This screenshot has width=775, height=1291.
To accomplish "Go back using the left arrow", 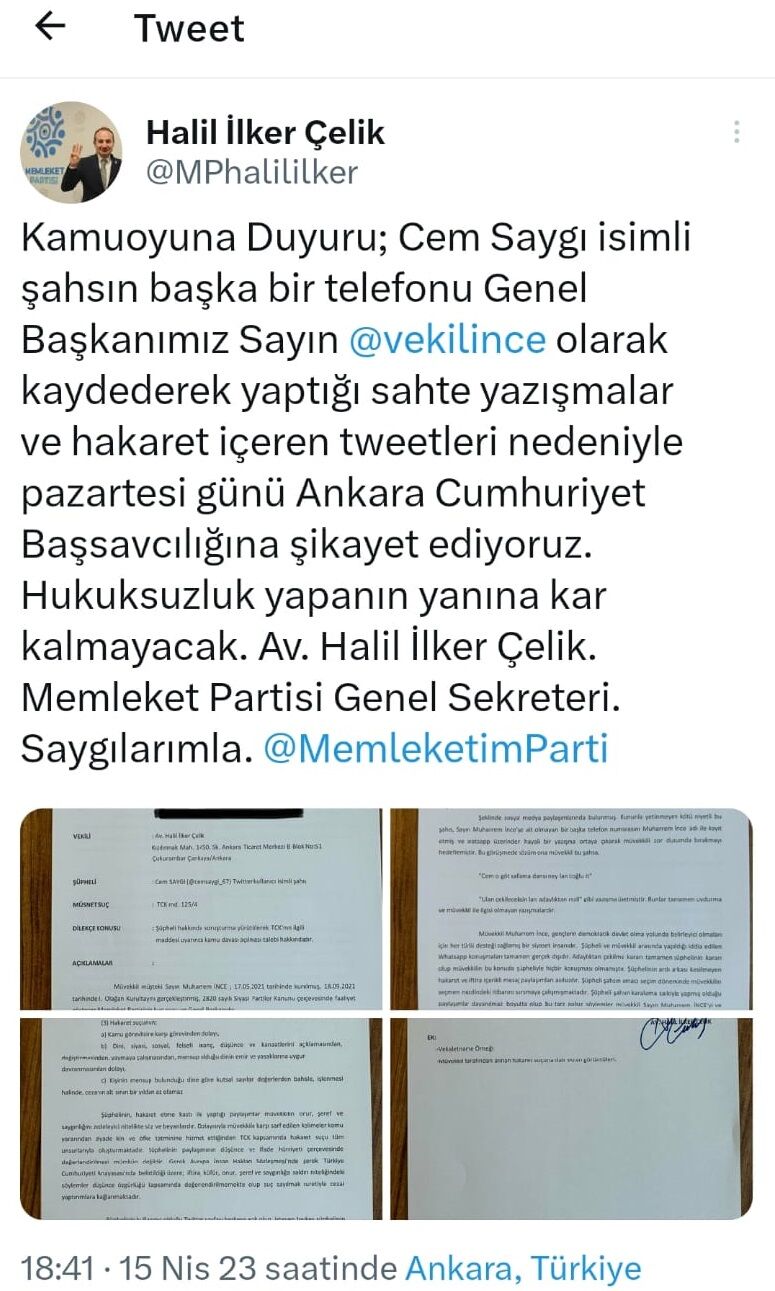I will pyautogui.click(x=50, y=27).
